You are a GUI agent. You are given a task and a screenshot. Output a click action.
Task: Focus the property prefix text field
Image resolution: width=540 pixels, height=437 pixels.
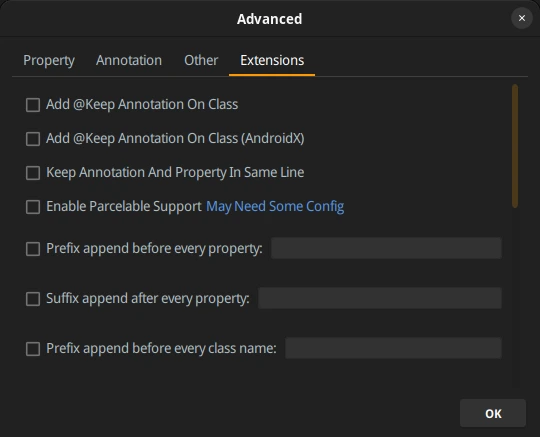[x=386, y=248]
